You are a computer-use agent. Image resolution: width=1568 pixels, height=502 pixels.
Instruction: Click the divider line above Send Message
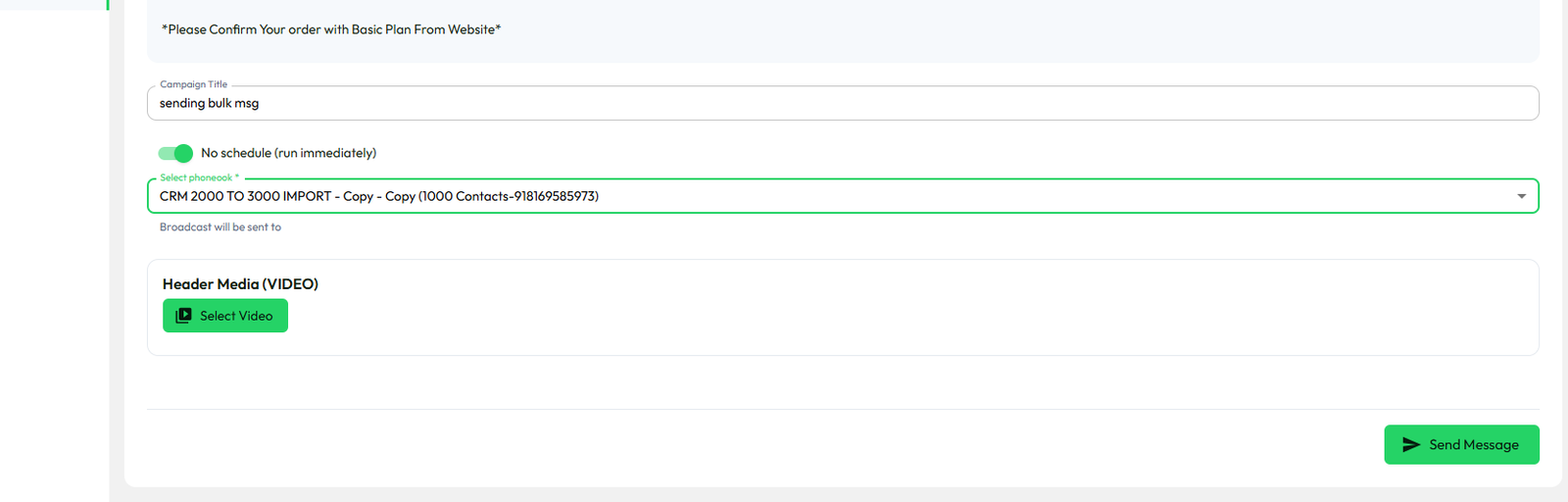click(x=843, y=409)
